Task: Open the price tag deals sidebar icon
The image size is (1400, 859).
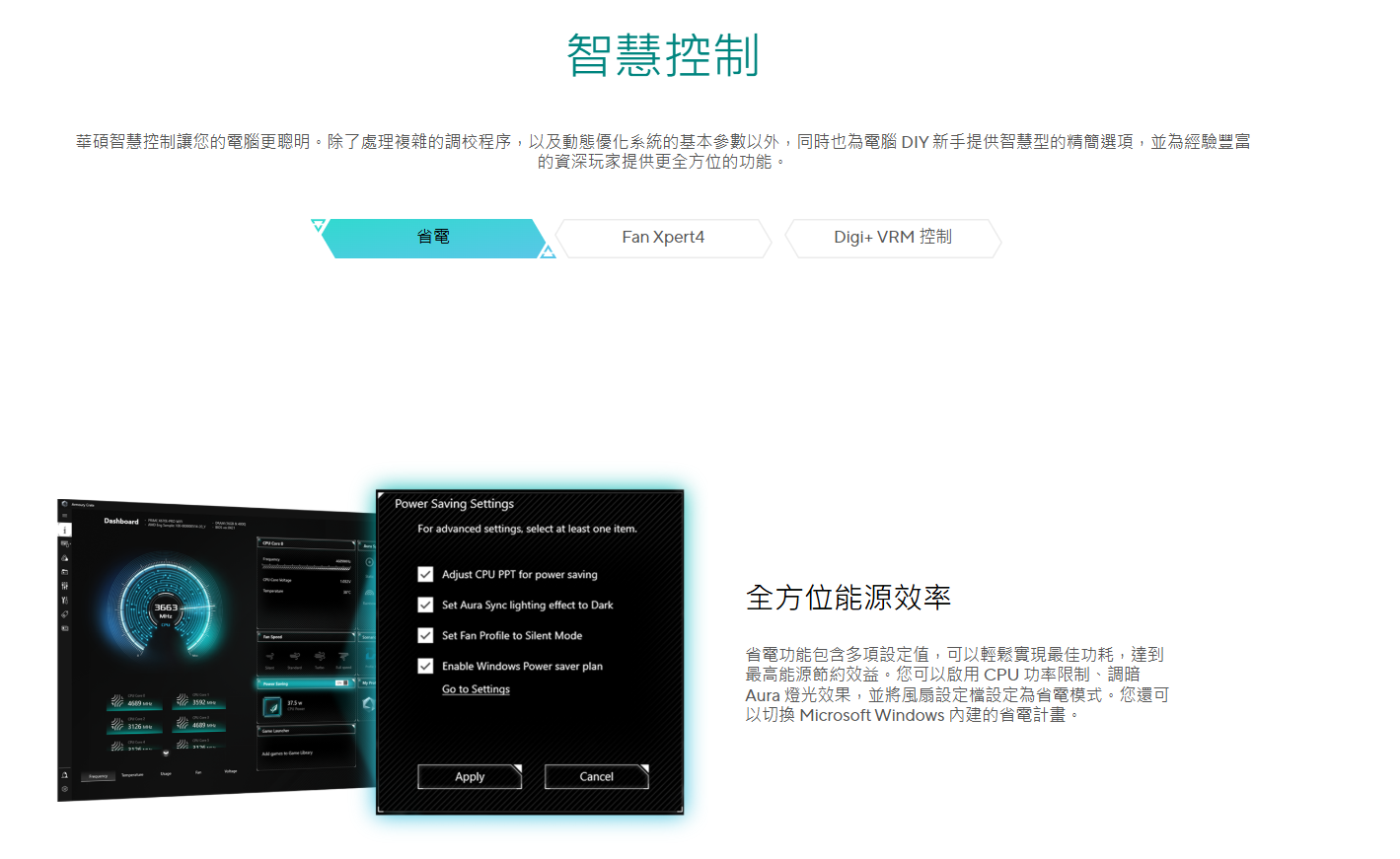Action: 65,613
